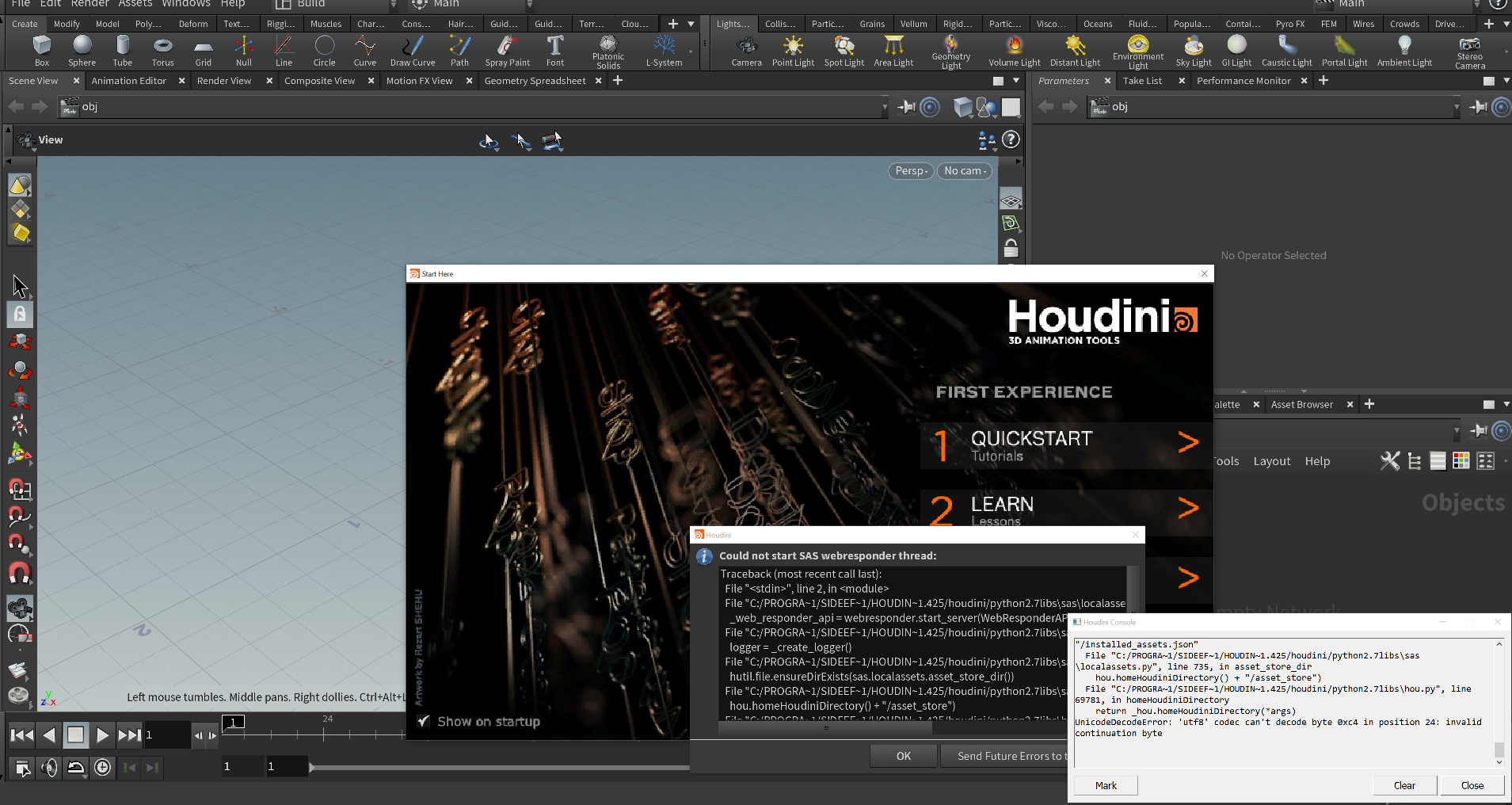1512x805 pixels.
Task: Open the Persp view dropdown
Action: tap(911, 171)
